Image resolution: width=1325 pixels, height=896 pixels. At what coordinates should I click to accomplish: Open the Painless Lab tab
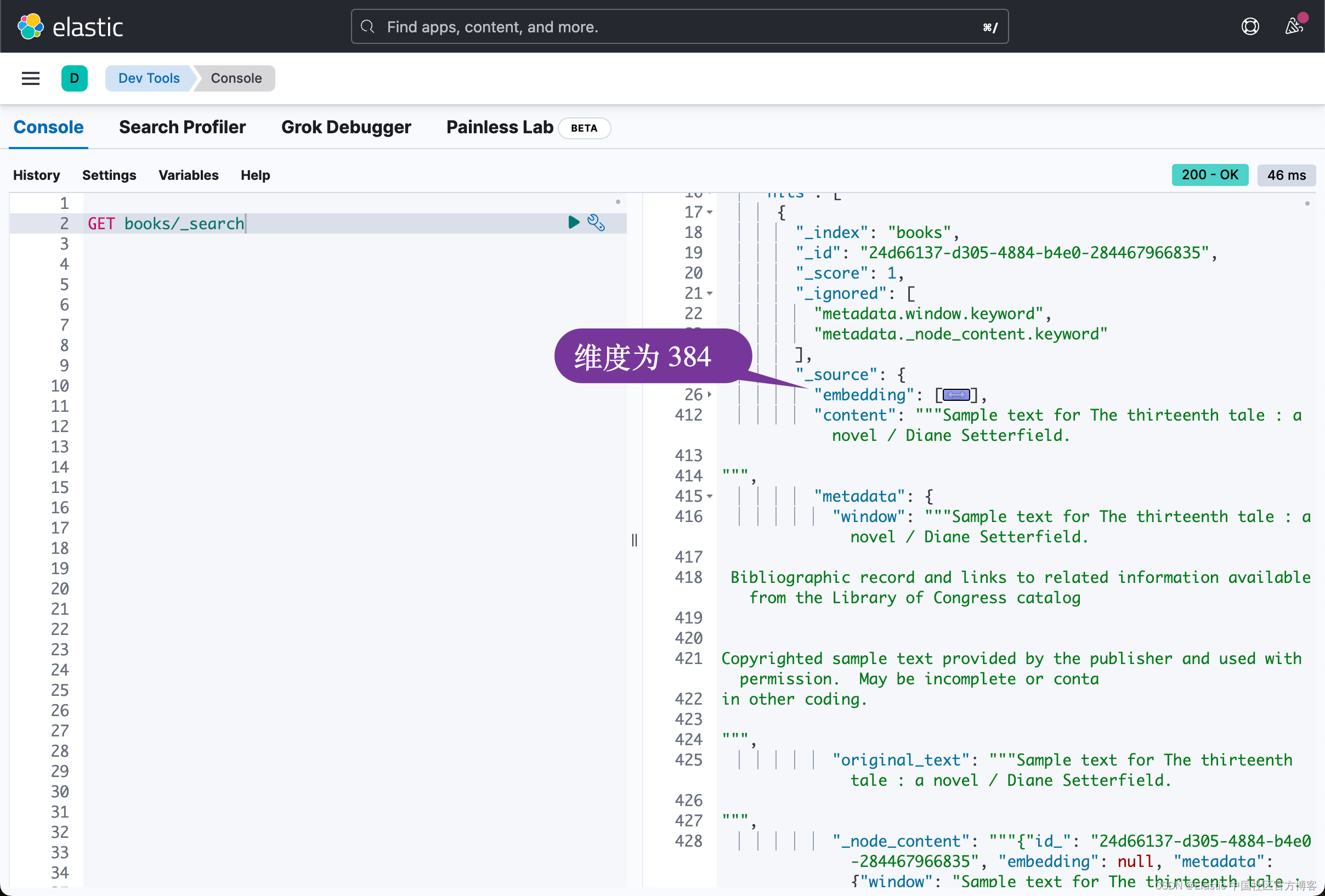tap(500, 127)
